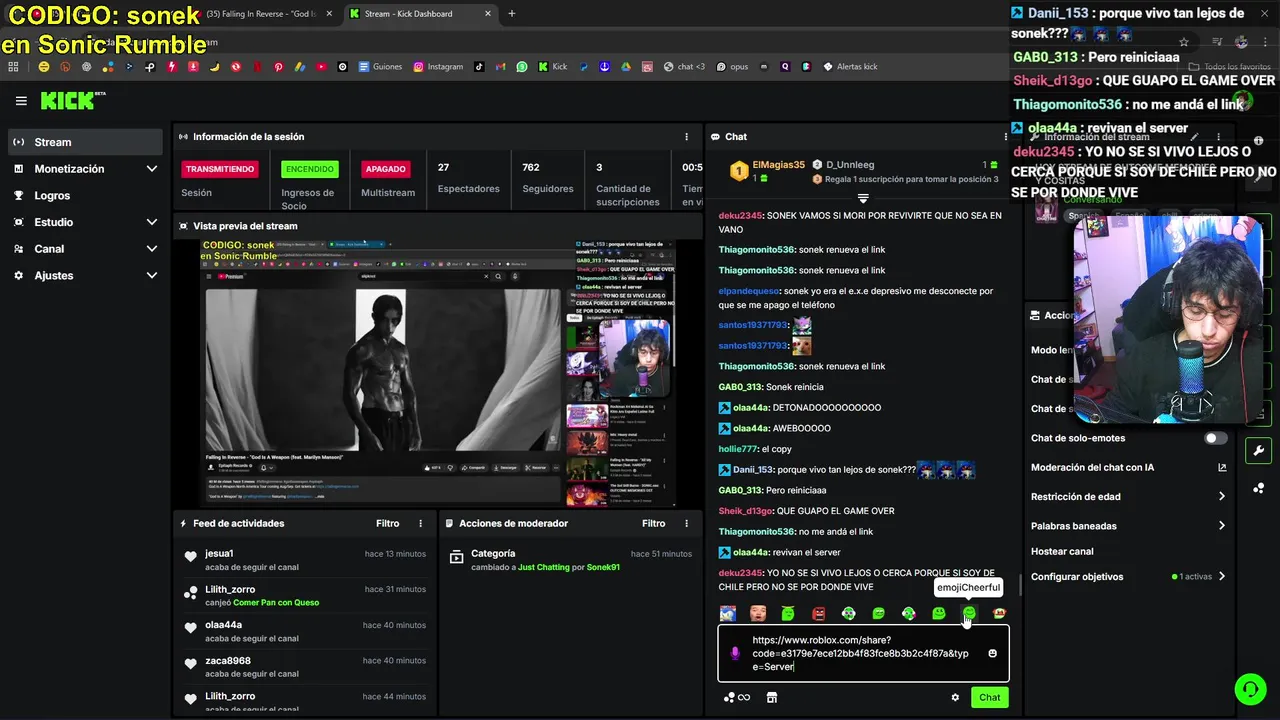The image size is (1280, 720).
Task: Open the TikTok bookmark icon
Action: [x=479, y=67]
